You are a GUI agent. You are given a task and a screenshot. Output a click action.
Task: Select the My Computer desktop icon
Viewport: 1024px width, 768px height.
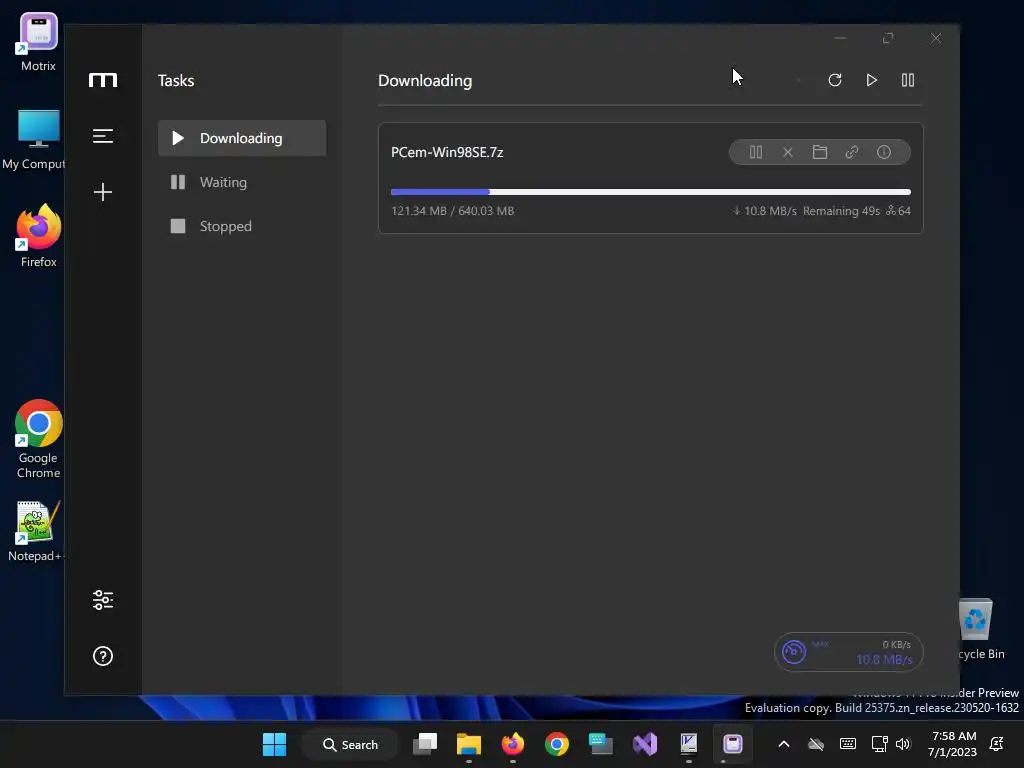[x=36, y=140]
